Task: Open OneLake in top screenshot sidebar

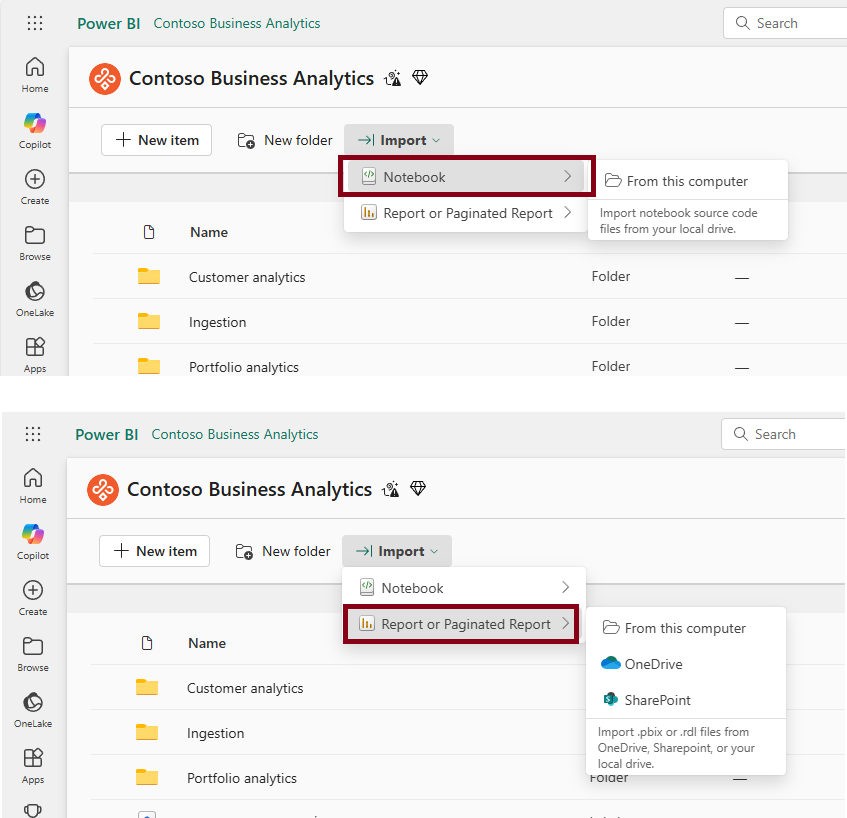Action: (35, 299)
